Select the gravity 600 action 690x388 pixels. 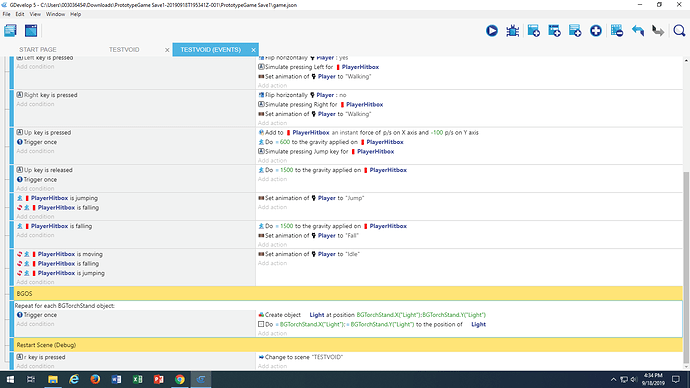pyautogui.click(x=331, y=142)
